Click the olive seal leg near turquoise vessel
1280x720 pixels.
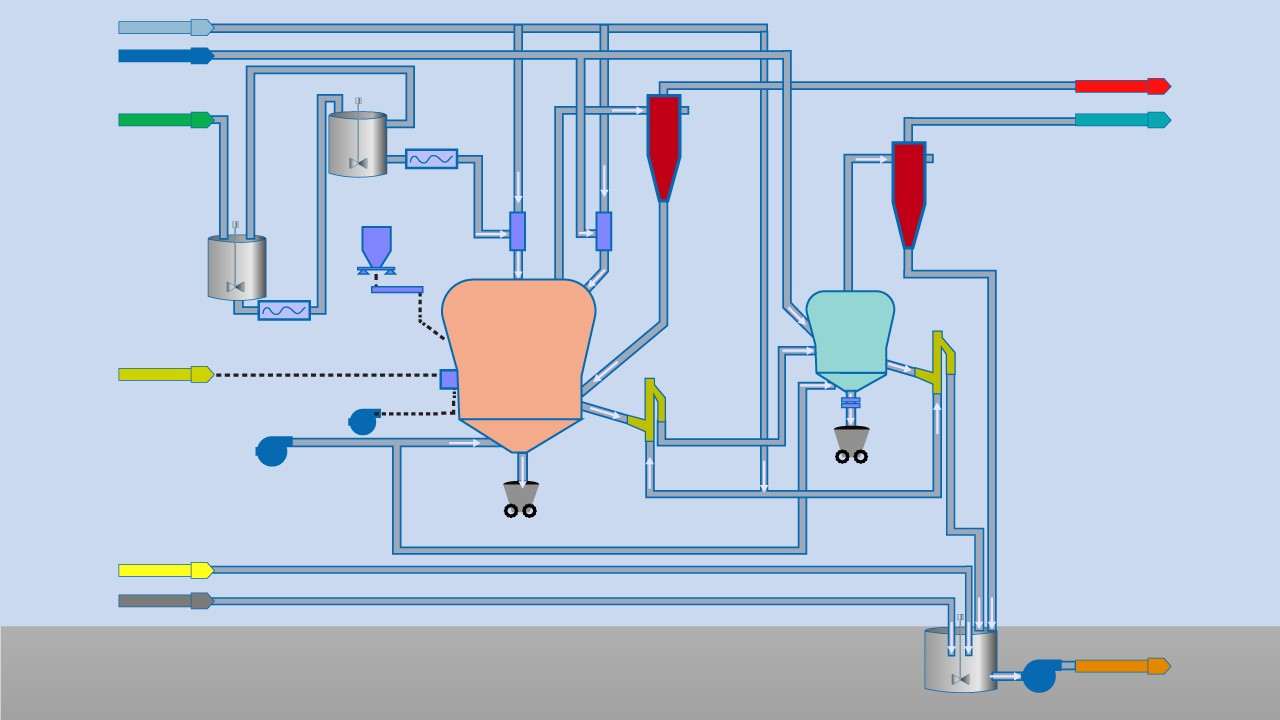[936, 363]
